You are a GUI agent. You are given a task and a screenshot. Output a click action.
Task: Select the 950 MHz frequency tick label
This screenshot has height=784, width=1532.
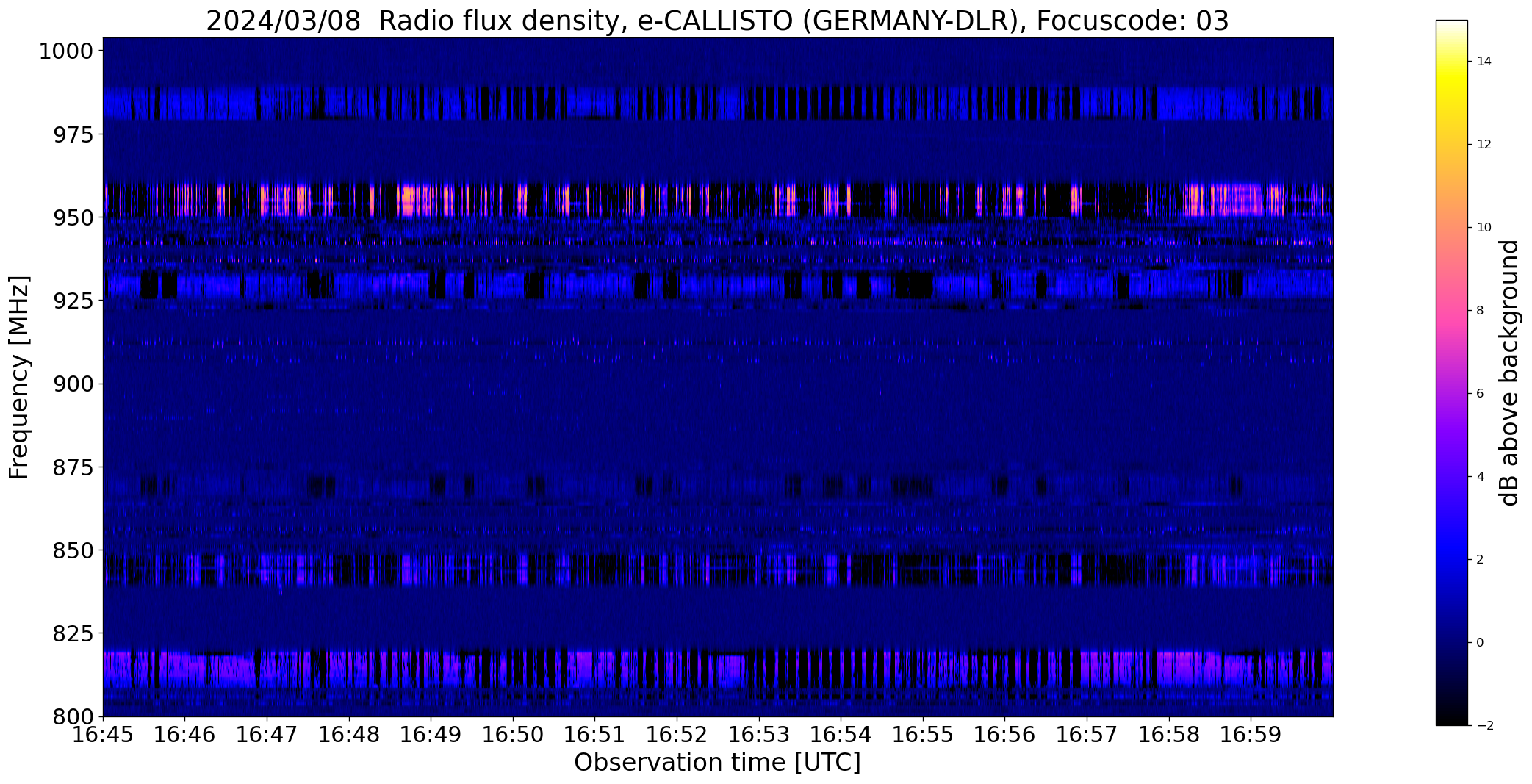point(73,217)
